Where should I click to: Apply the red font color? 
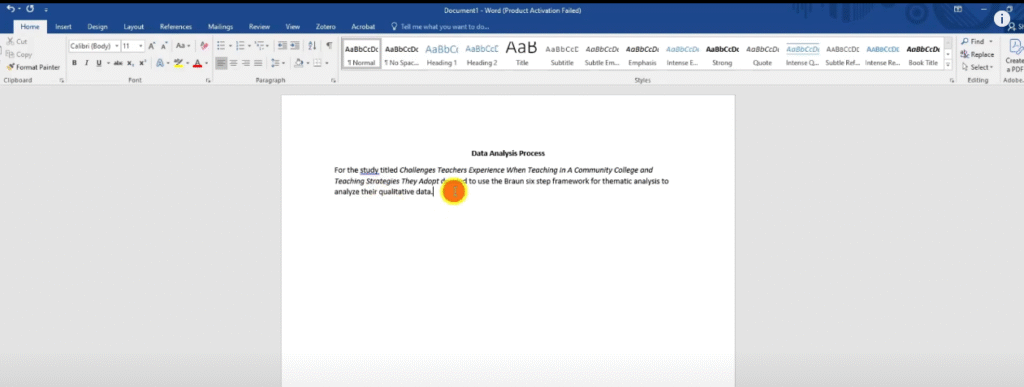197,63
